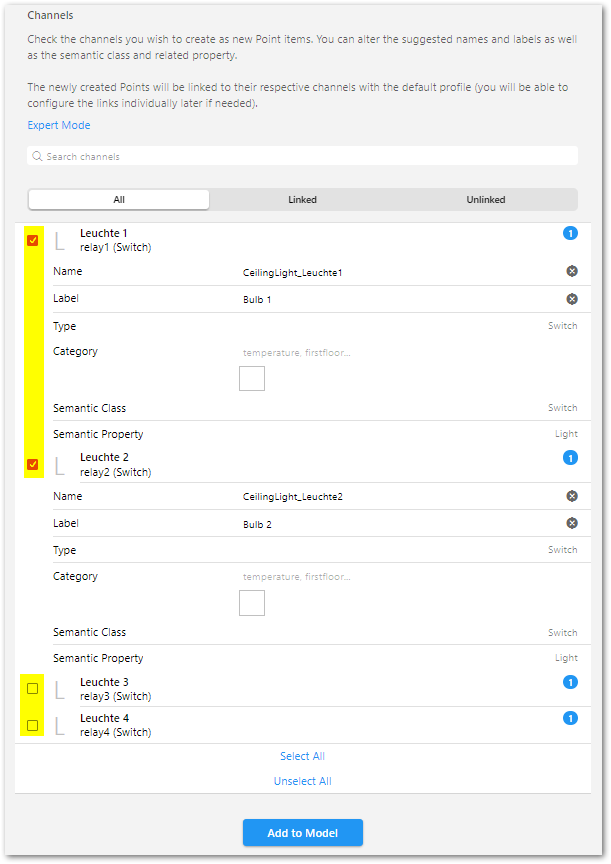611x864 pixels.
Task: Switch to the Unlinked tab
Action: [x=485, y=200]
